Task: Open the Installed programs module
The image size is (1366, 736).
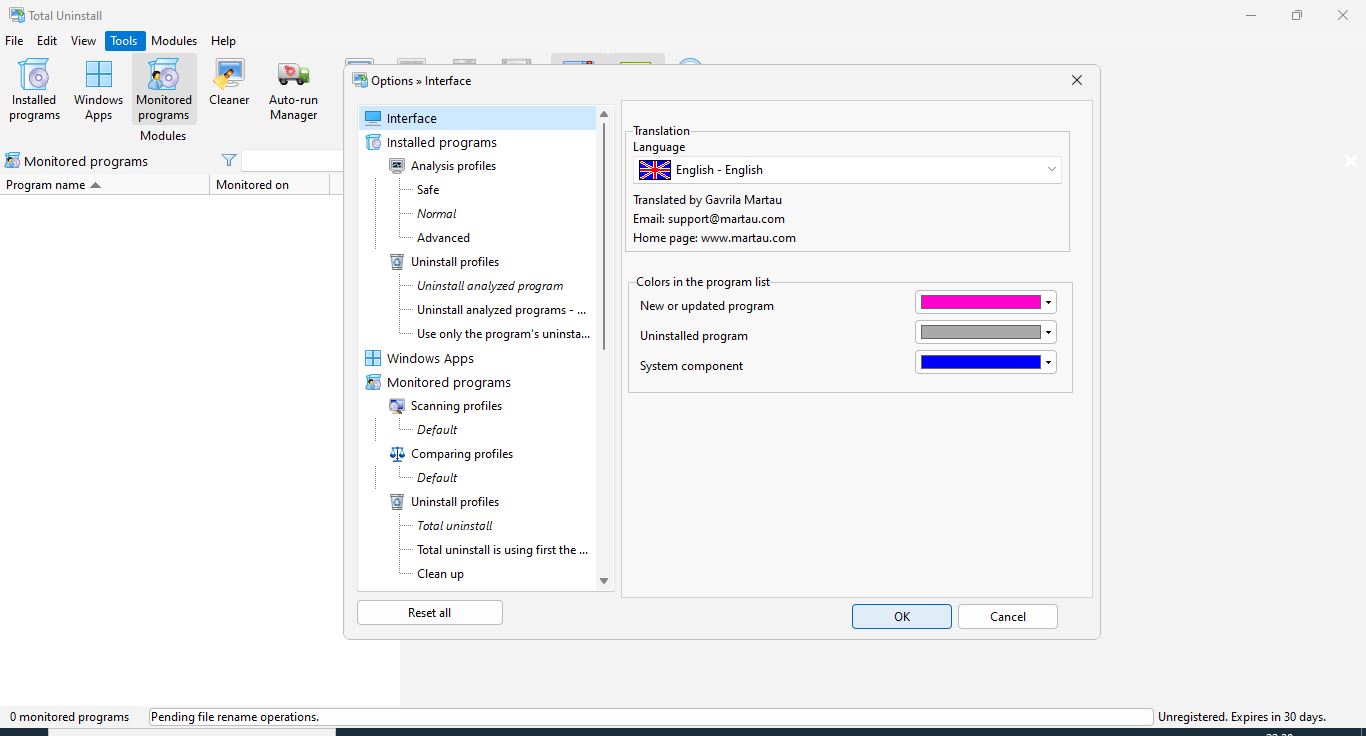Action: tap(35, 89)
